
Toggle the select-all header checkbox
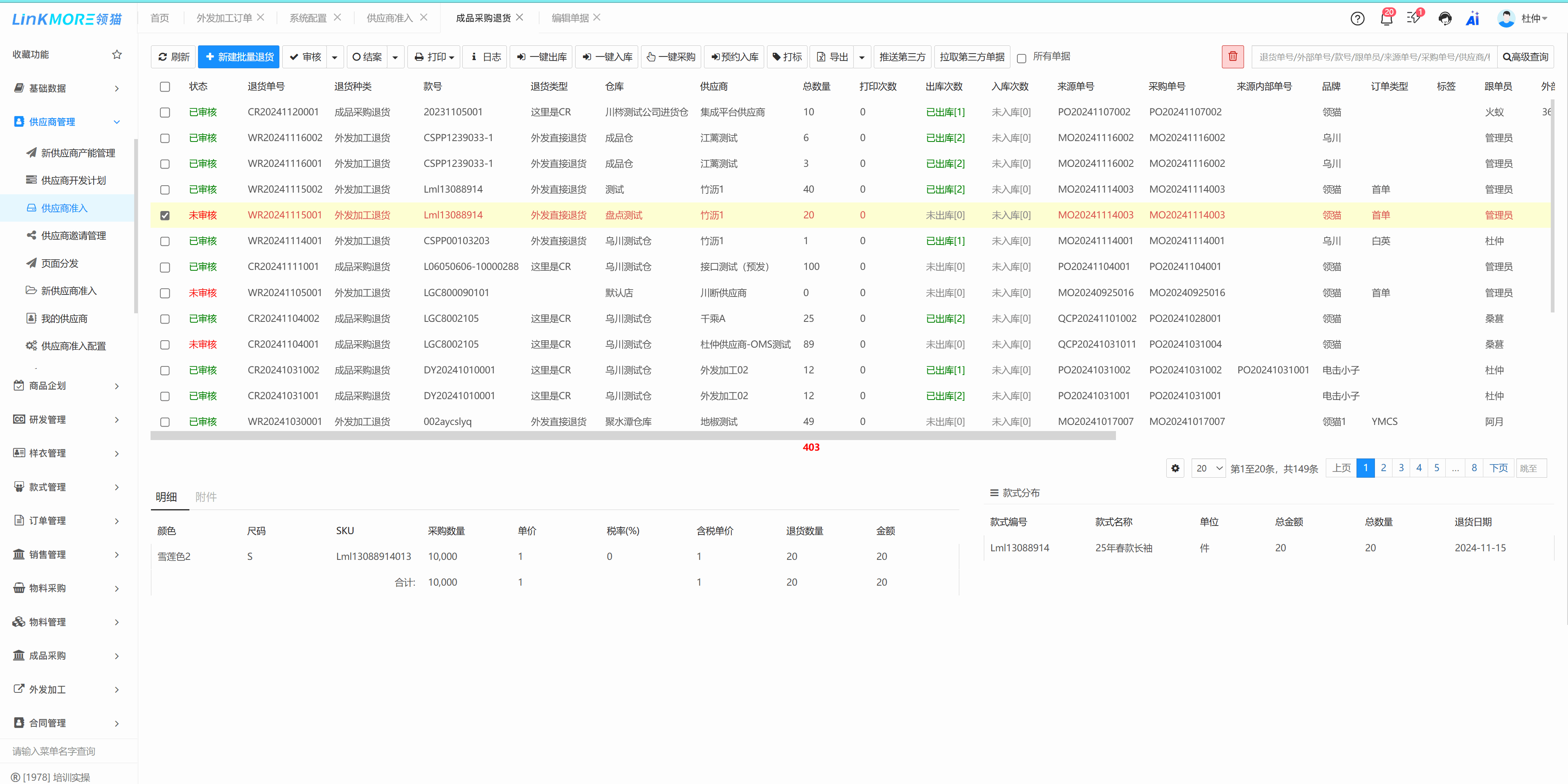(164, 86)
